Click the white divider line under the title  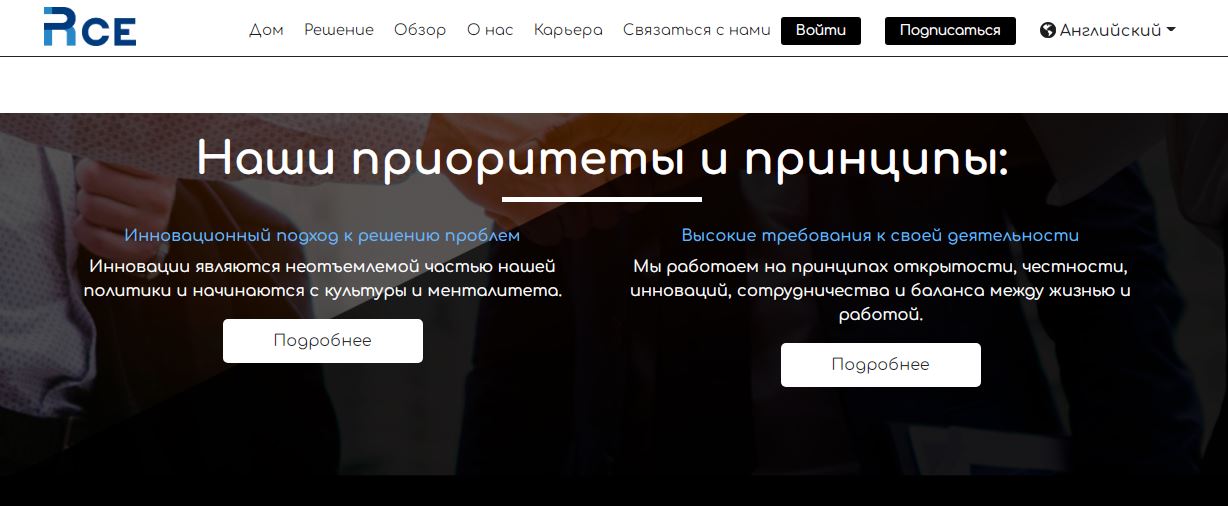(602, 199)
